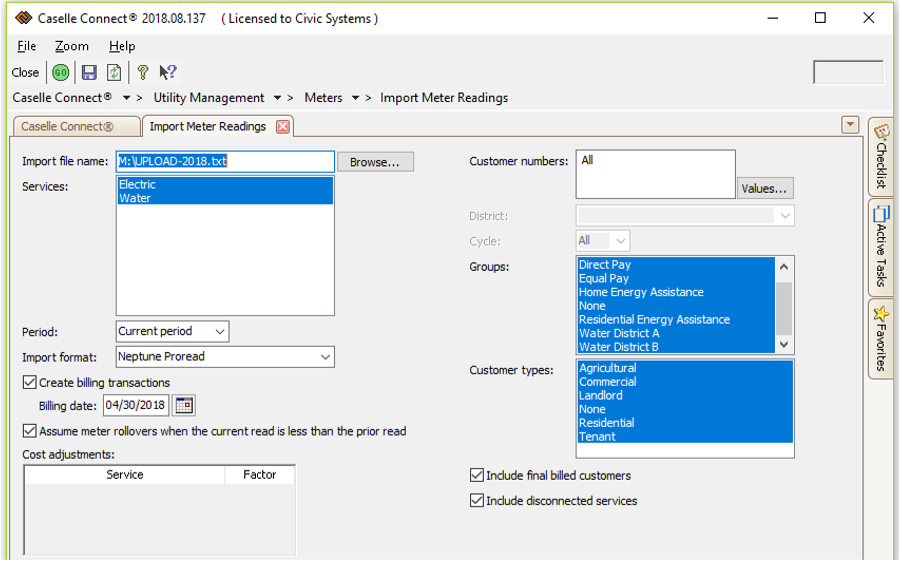
Task: Switch to the Caselle Connect tab
Action: coord(68,127)
